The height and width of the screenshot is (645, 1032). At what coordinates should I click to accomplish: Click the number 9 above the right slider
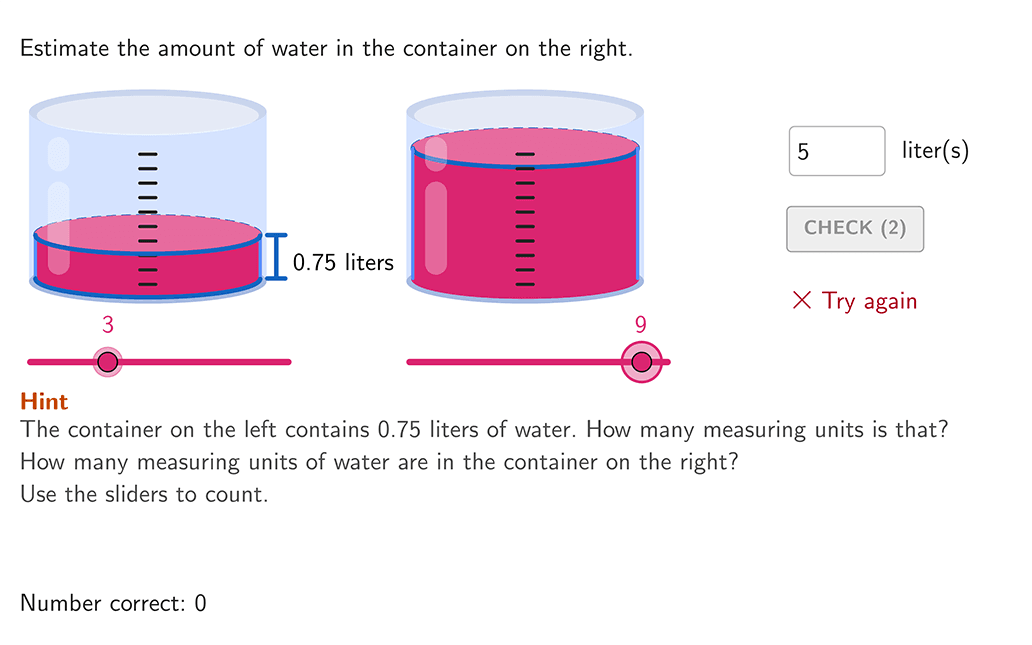641,324
